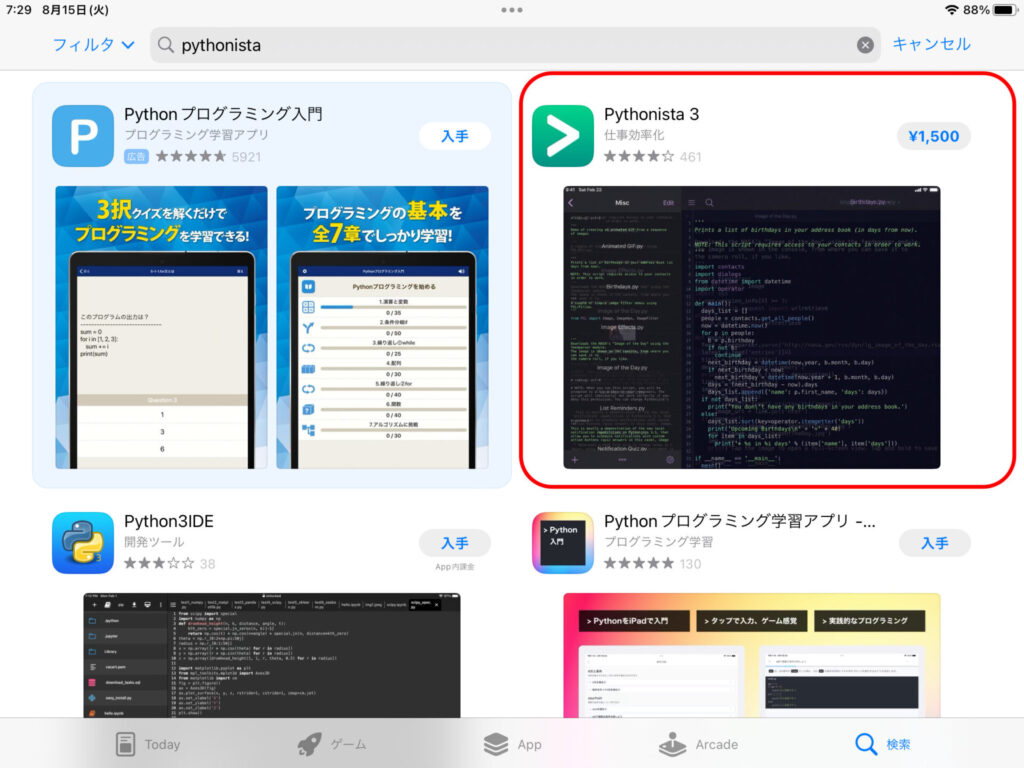
Task: Tap the ¥1,500 purchase button for Pythonista 3
Action: pyautogui.click(x=933, y=135)
